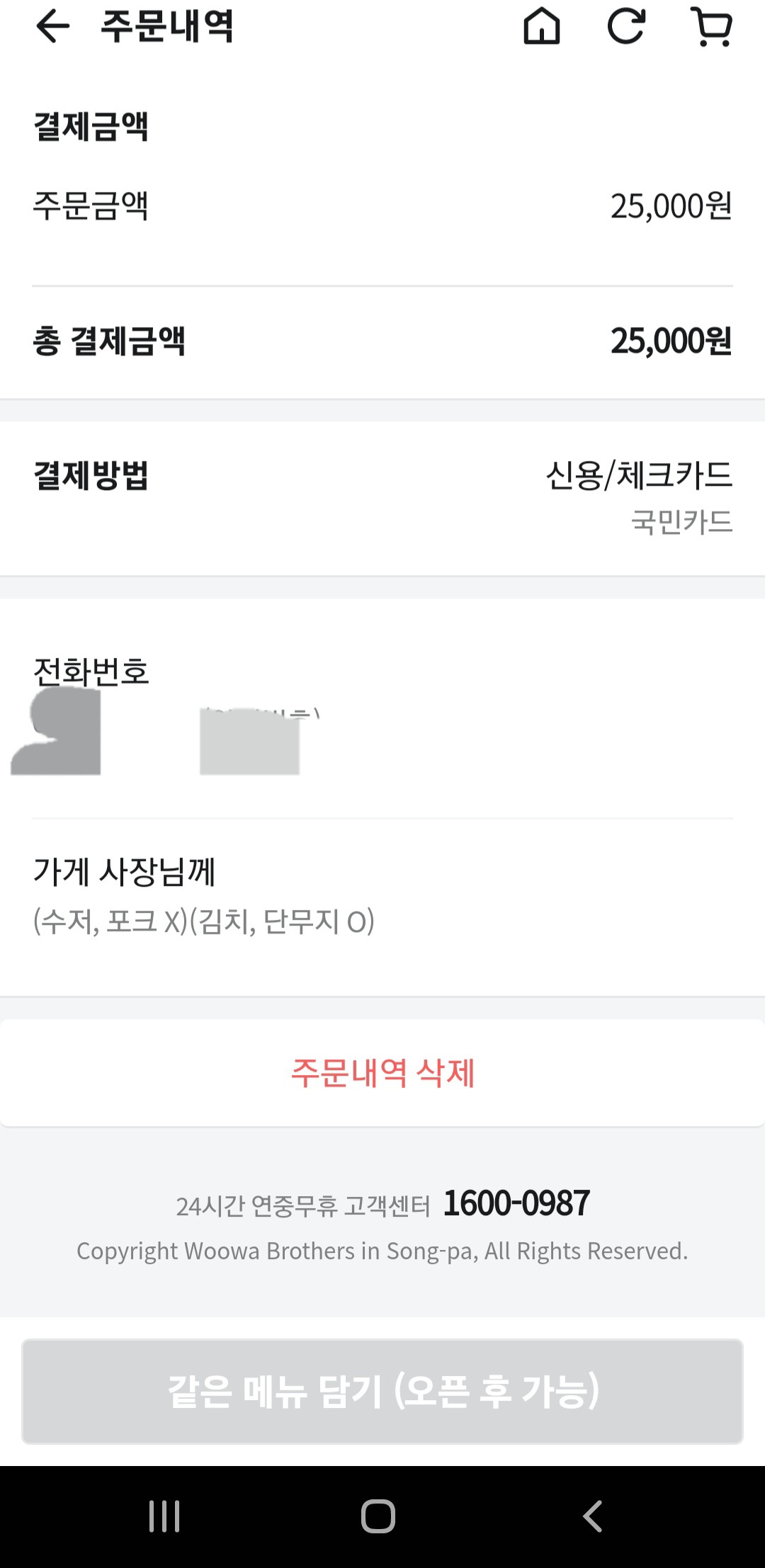Delete order history with 주문내역 삭제
The image size is (765, 1568).
point(382,1073)
